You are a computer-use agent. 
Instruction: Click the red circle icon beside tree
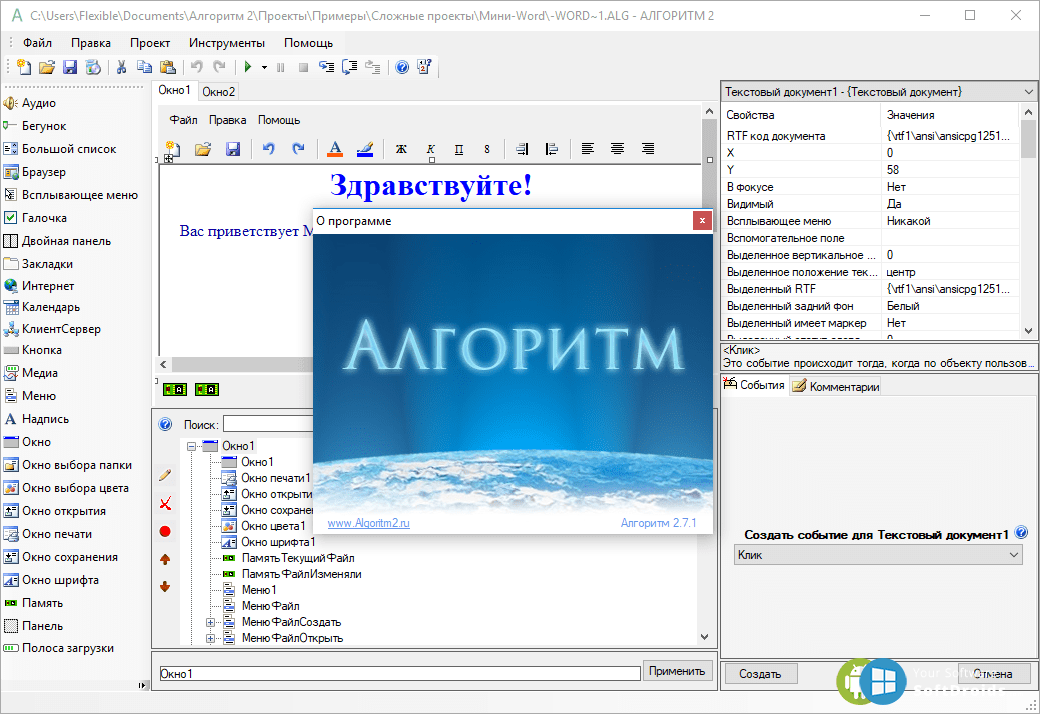165,531
